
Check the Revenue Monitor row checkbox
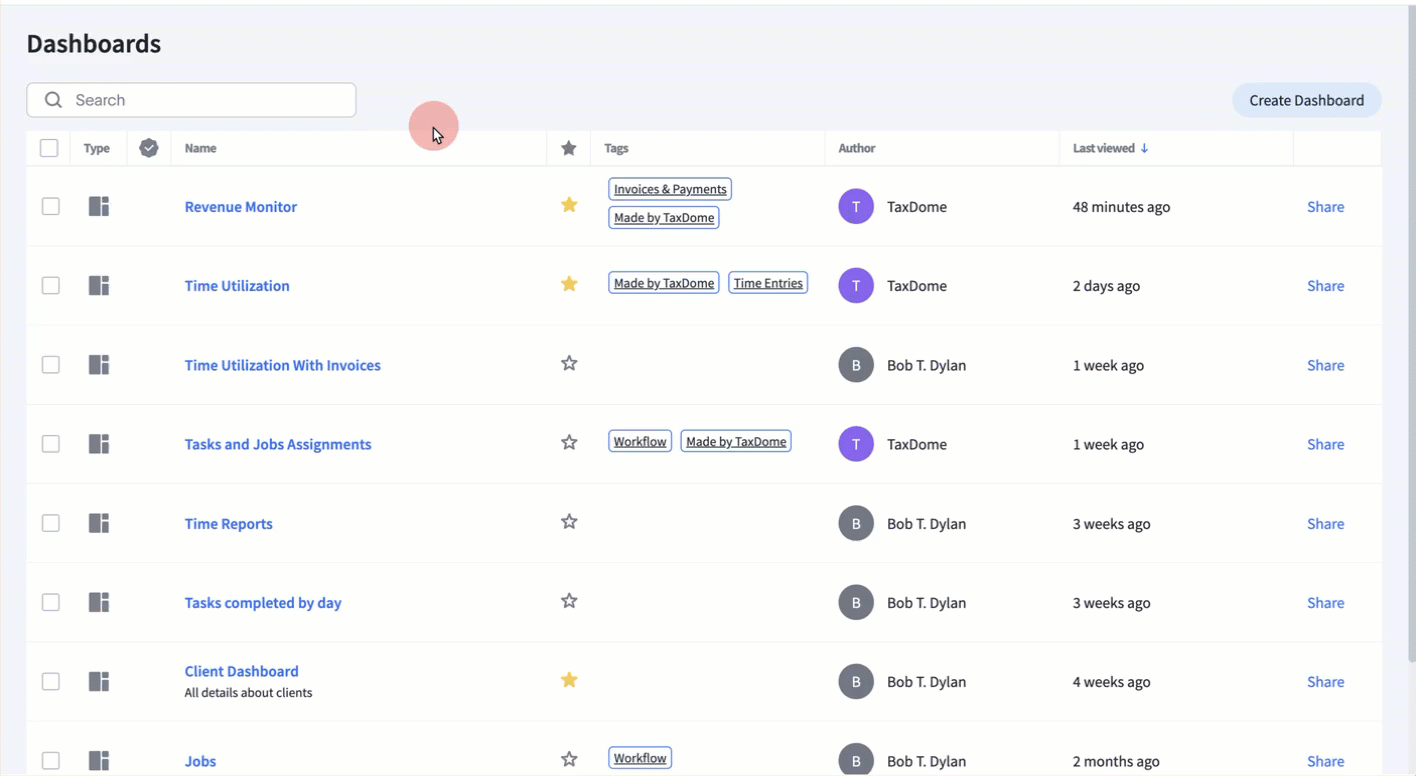pos(50,207)
